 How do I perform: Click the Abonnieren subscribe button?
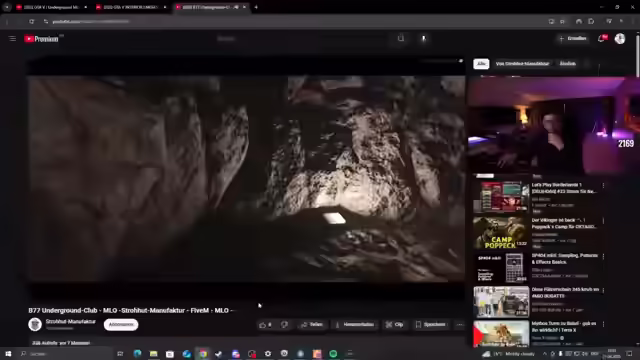pos(121,324)
